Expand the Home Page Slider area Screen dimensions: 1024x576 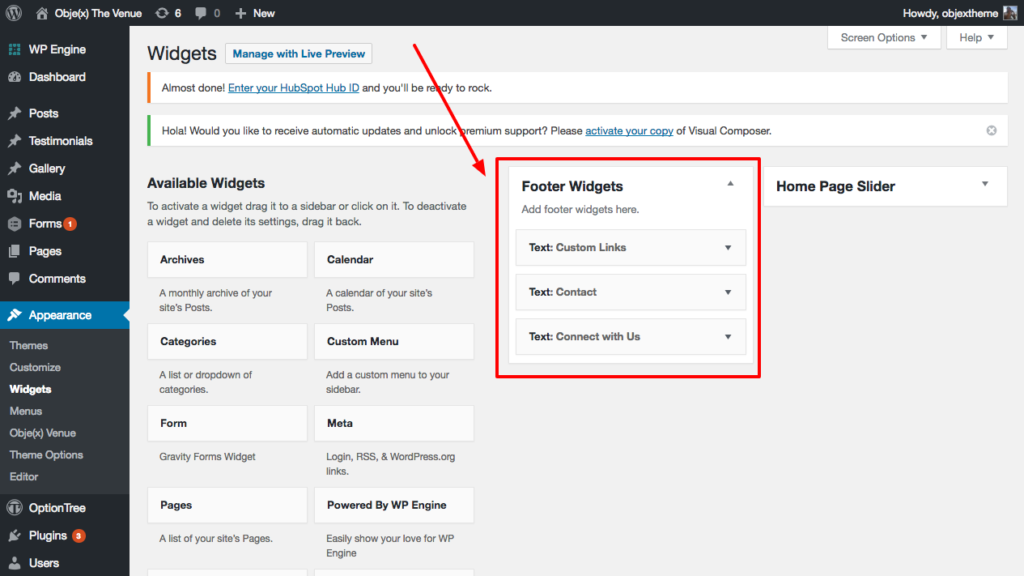pos(985,184)
